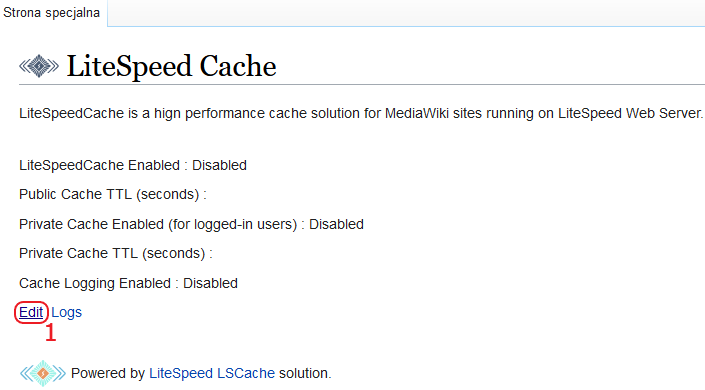Click the Powered by text in footer
This screenshot has width=705, height=390.
[x=108, y=373]
